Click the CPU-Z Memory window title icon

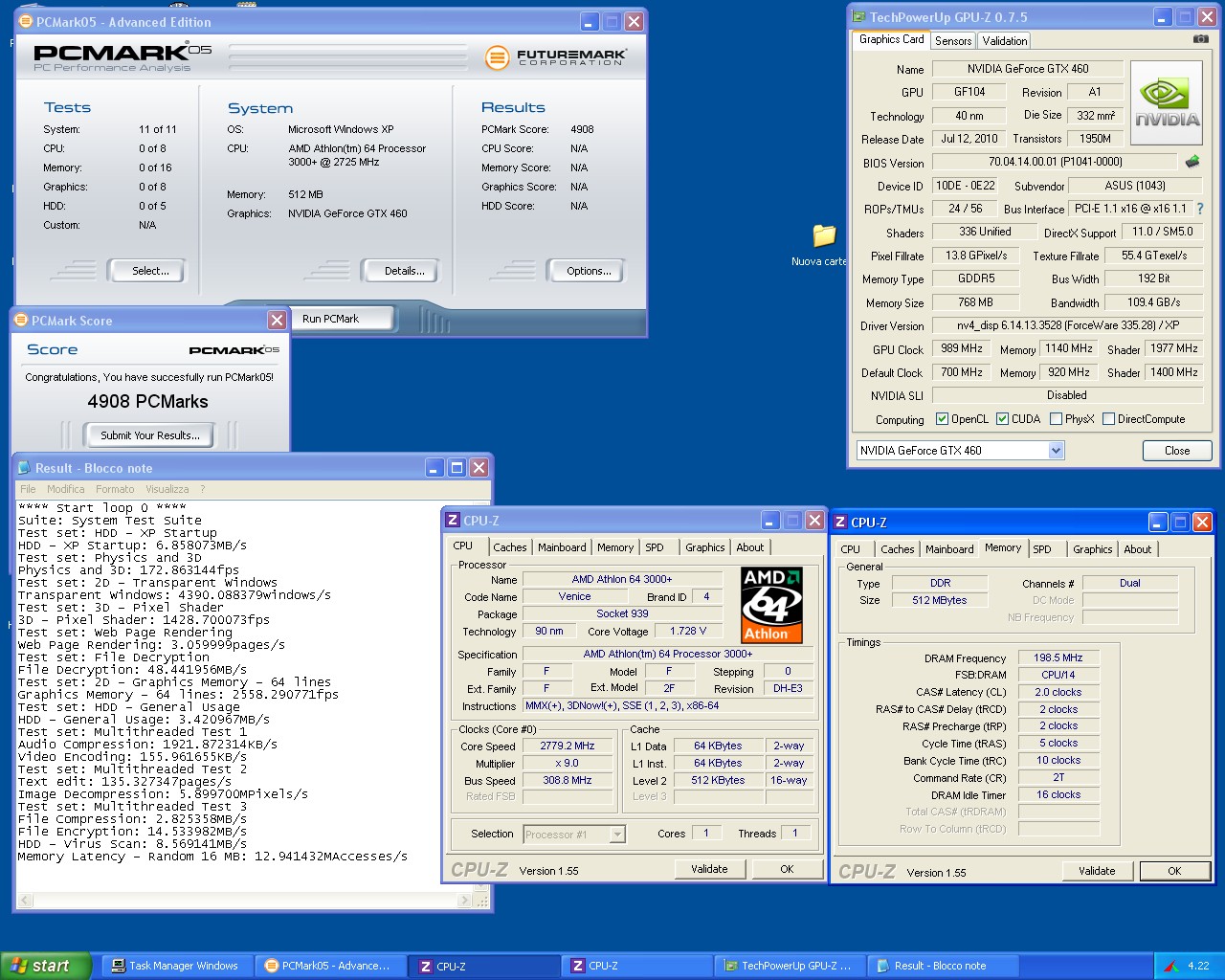point(840,523)
